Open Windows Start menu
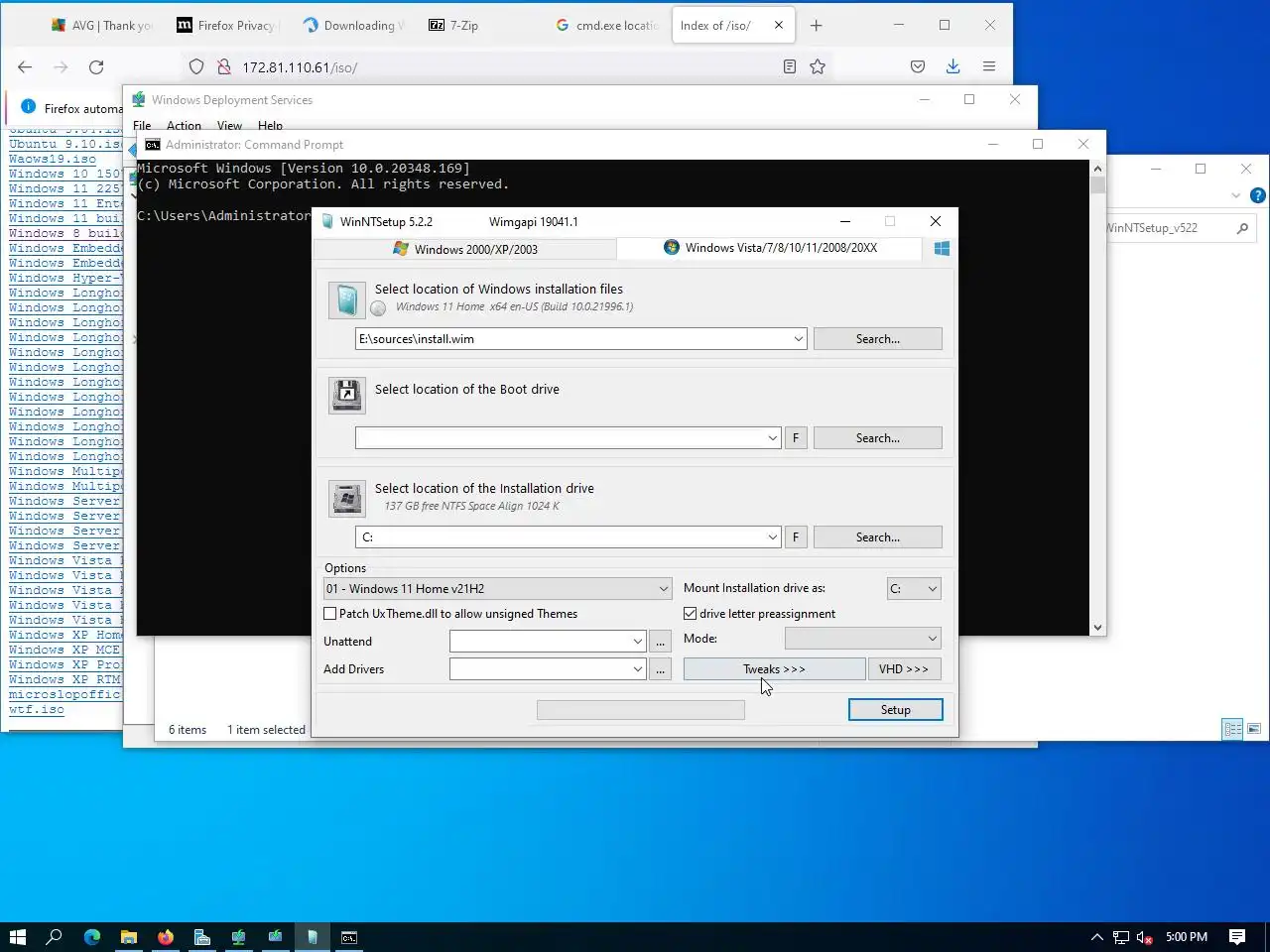This screenshot has height=952, width=1270. pos(17,936)
